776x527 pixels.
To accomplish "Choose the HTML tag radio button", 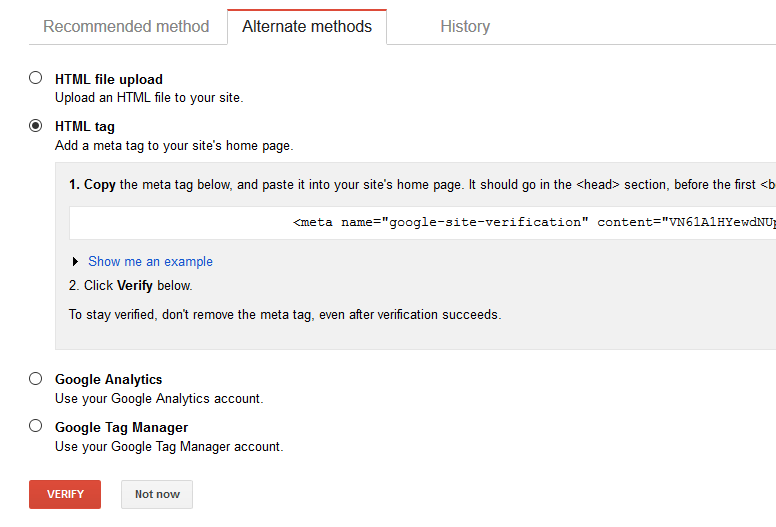I will (x=36, y=126).
